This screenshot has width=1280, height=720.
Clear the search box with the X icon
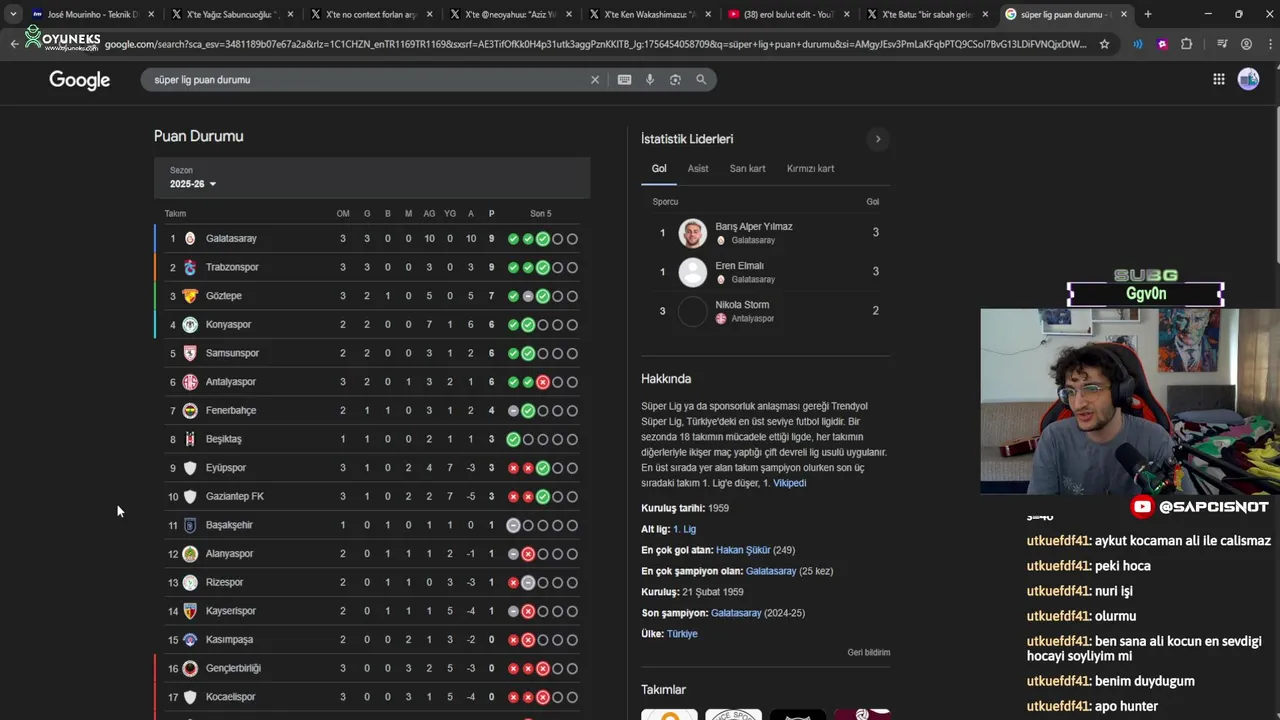coord(595,80)
